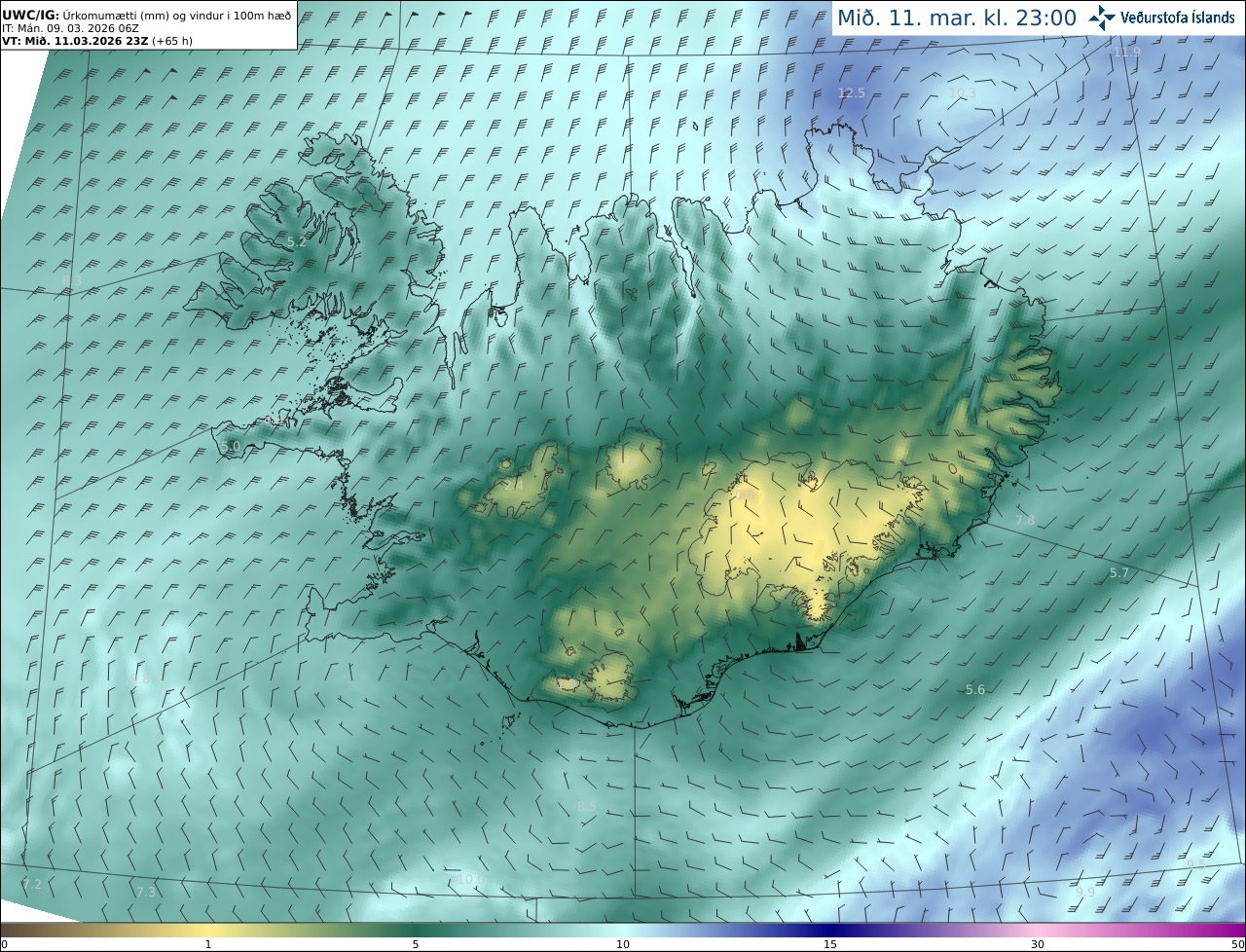Click the pink colorbar segment above tick 30

pyautogui.click(x=1038, y=930)
